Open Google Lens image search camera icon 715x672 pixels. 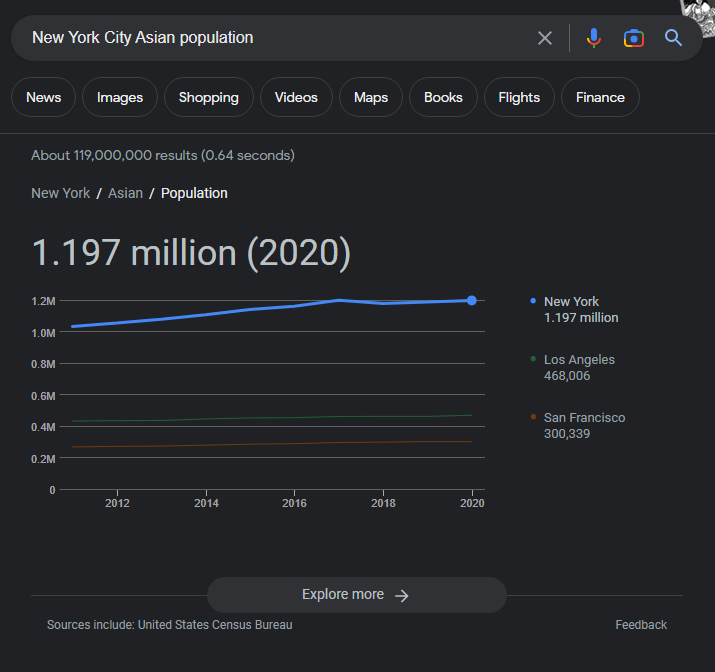pyautogui.click(x=633, y=38)
